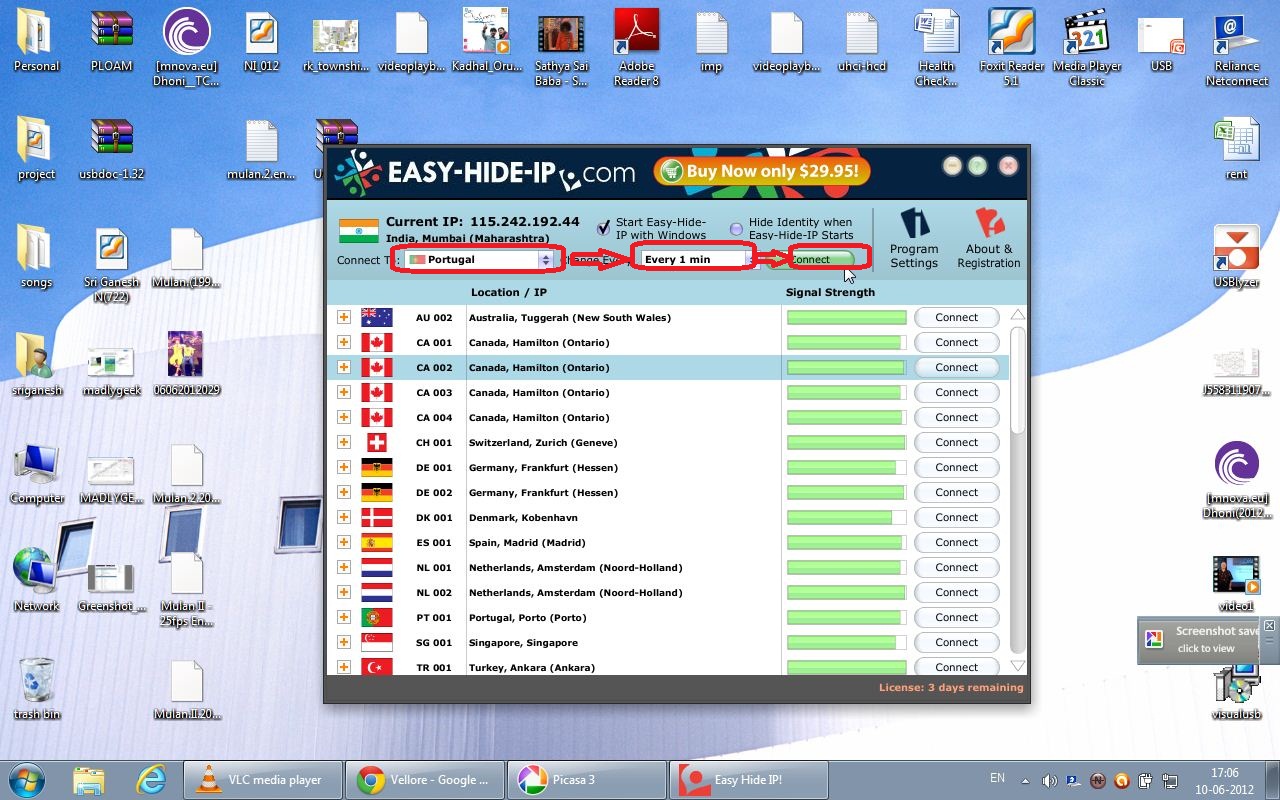Viewport: 1280px width, 800px height.
Task: Click the Buy Now only $29.95 banner
Action: 762,171
